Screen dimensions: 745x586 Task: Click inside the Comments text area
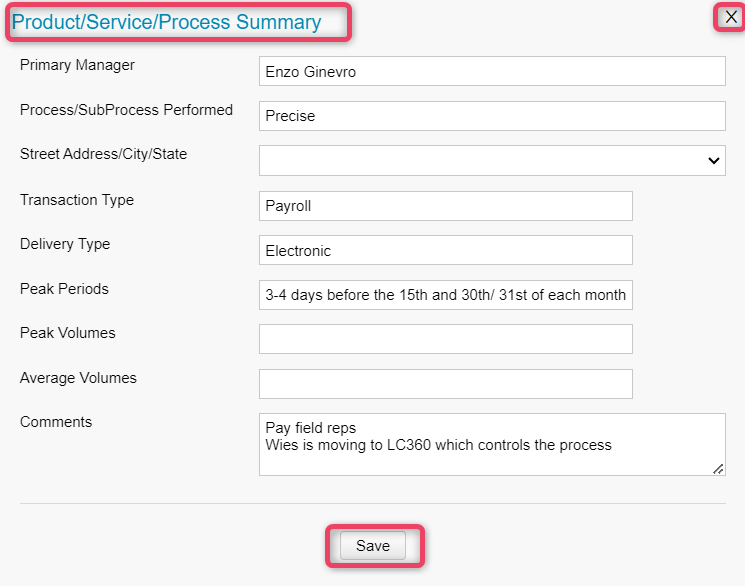[492, 444]
